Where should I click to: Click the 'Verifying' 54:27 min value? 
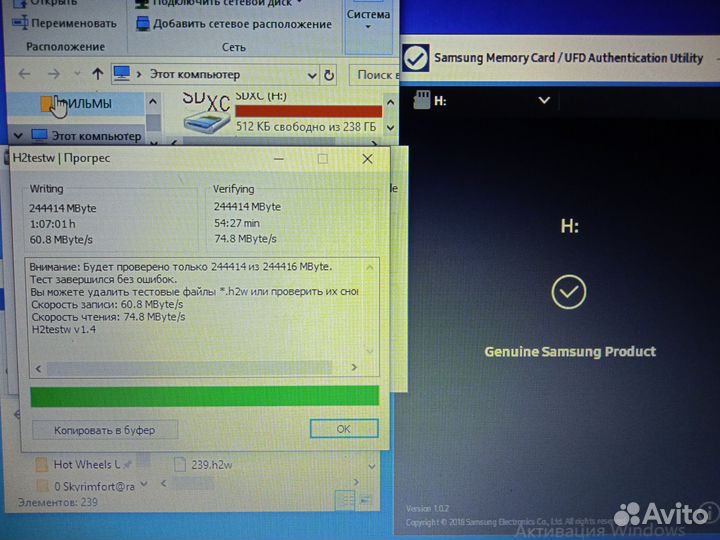[x=237, y=223]
